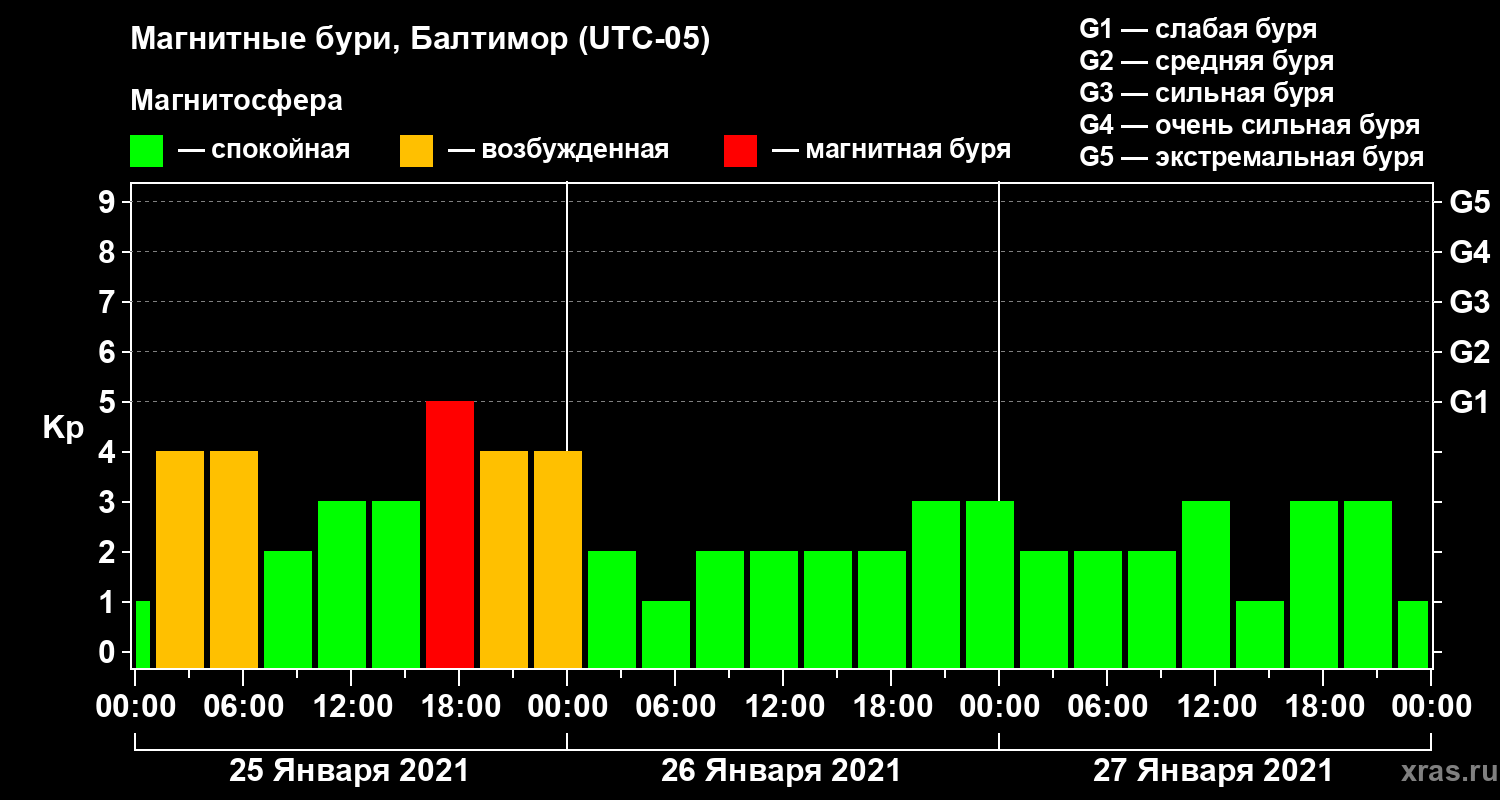Click the 'G5' tick label on the right axis
The height and width of the screenshot is (800, 1500).
coord(1469,202)
